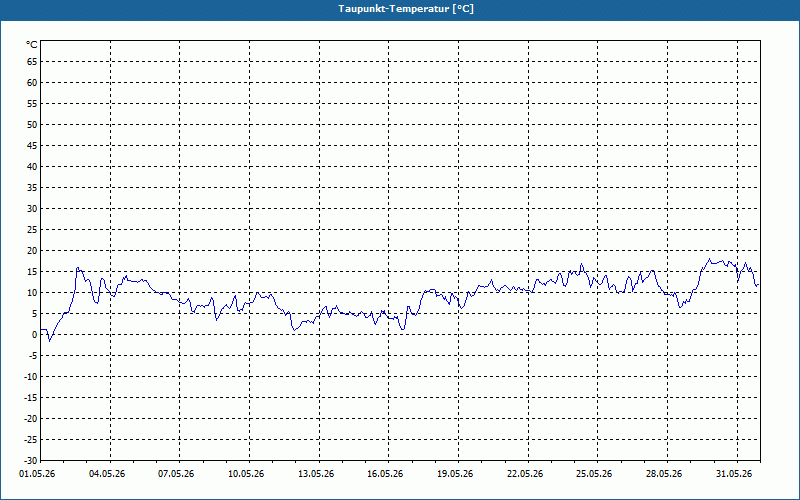Viewport: 800px width, 500px height.
Task: Click the chart title Taupunkt-Temperatur [°C]
Action: (x=406, y=9)
